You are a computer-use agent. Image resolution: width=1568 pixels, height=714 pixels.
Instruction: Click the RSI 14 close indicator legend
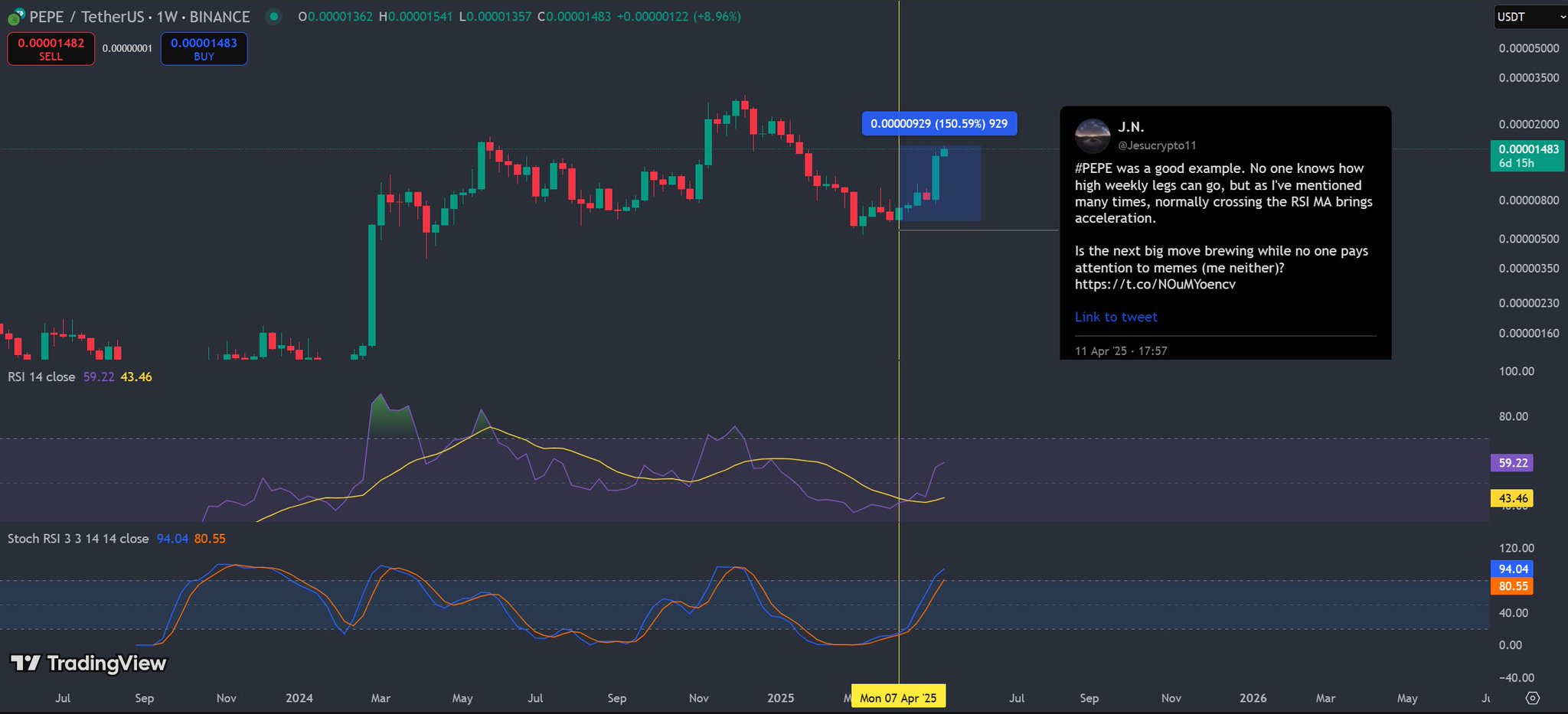pyautogui.click(x=41, y=377)
